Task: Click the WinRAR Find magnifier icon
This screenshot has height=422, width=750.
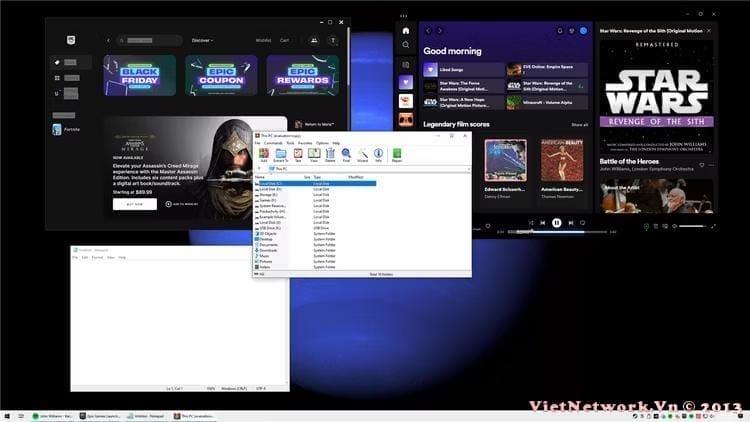Action: 346,155
